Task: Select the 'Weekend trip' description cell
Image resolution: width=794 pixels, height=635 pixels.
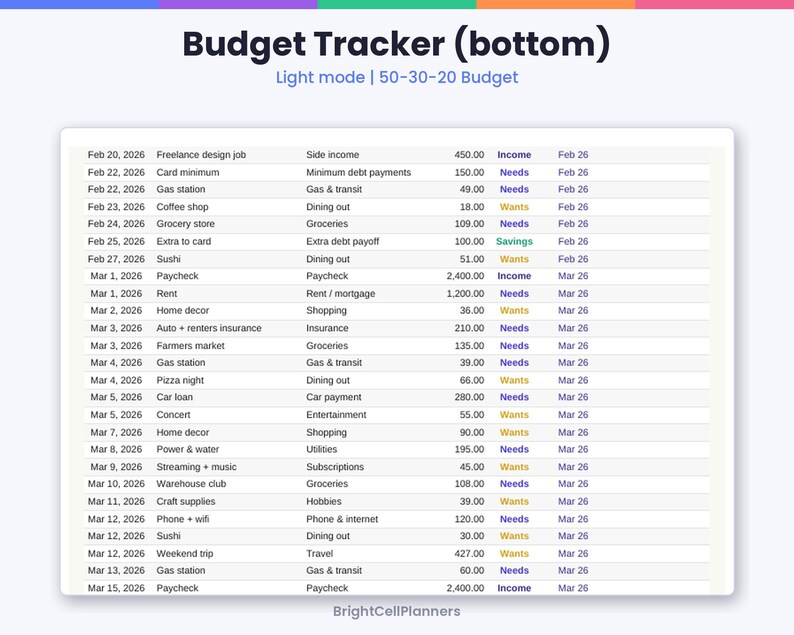Action: point(184,553)
